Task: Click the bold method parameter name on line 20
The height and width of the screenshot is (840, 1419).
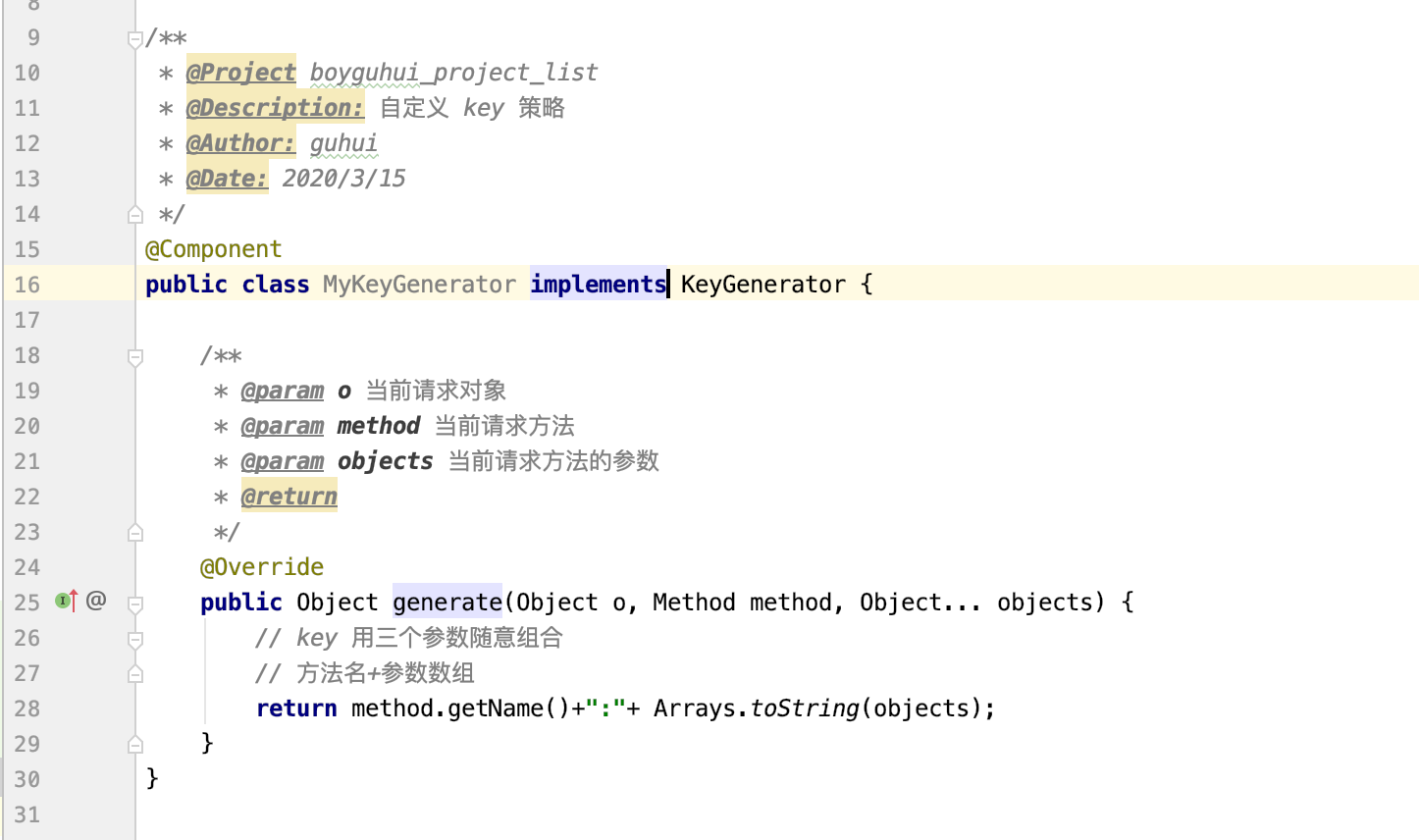Action: [379, 426]
